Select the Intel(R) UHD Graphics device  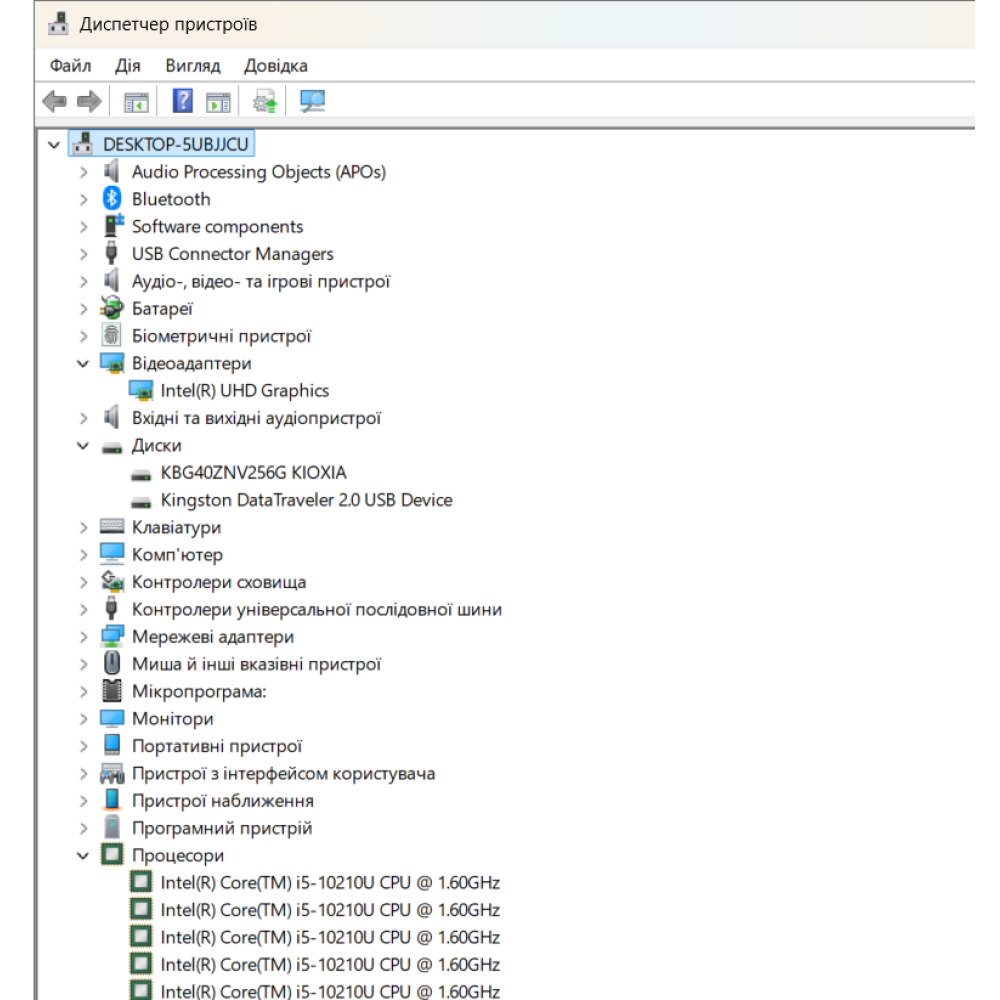coord(244,391)
